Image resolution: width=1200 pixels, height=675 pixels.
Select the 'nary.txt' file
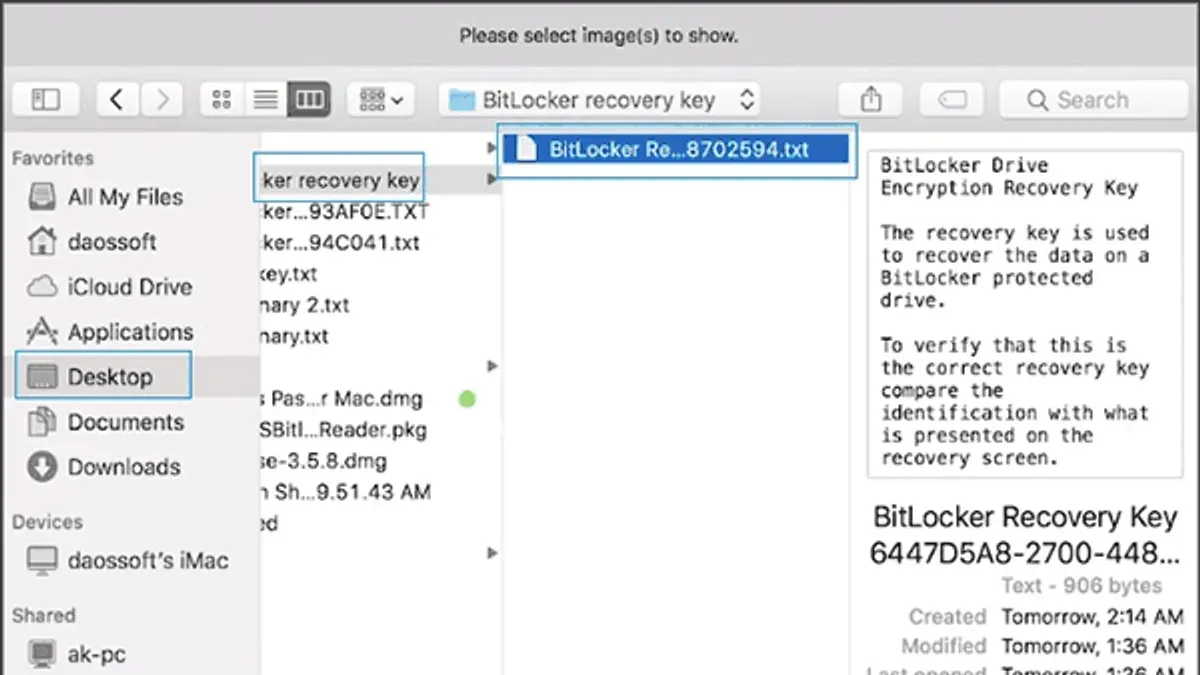296,336
